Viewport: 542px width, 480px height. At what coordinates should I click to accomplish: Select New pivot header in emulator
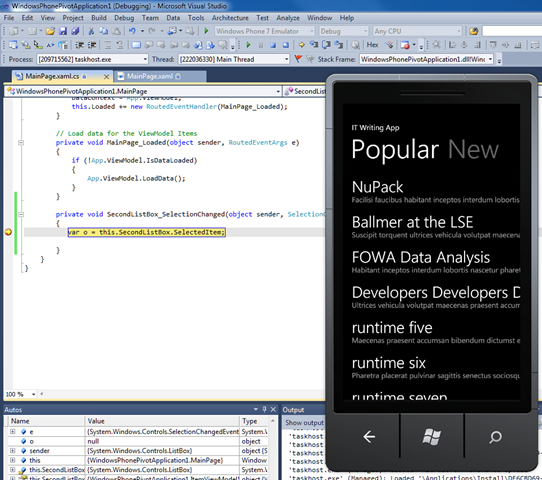coord(473,150)
